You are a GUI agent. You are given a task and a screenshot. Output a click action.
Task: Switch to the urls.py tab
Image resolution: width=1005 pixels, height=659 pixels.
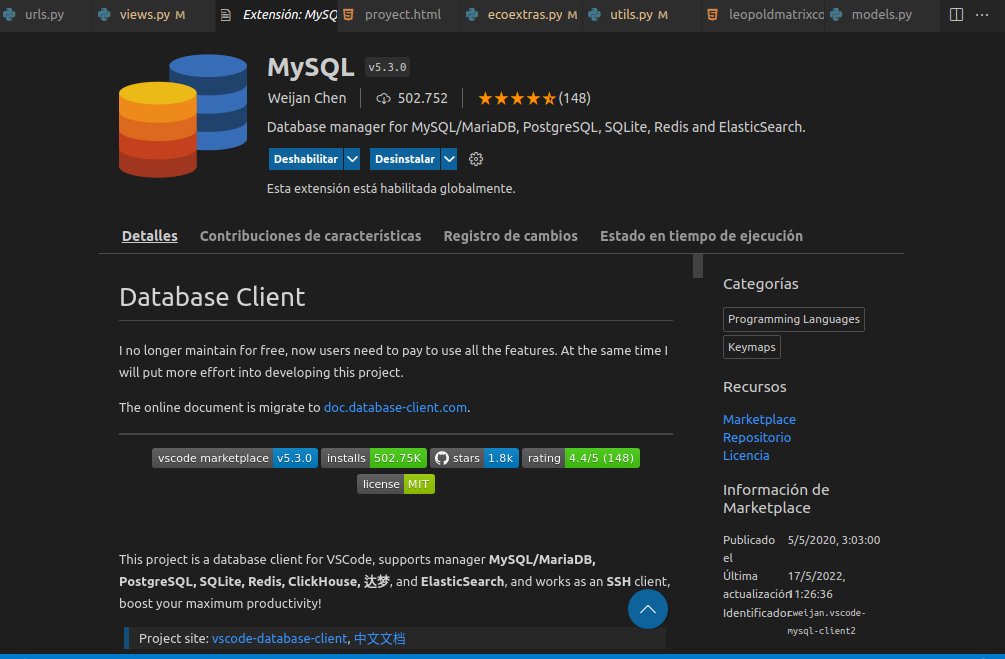click(44, 14)
